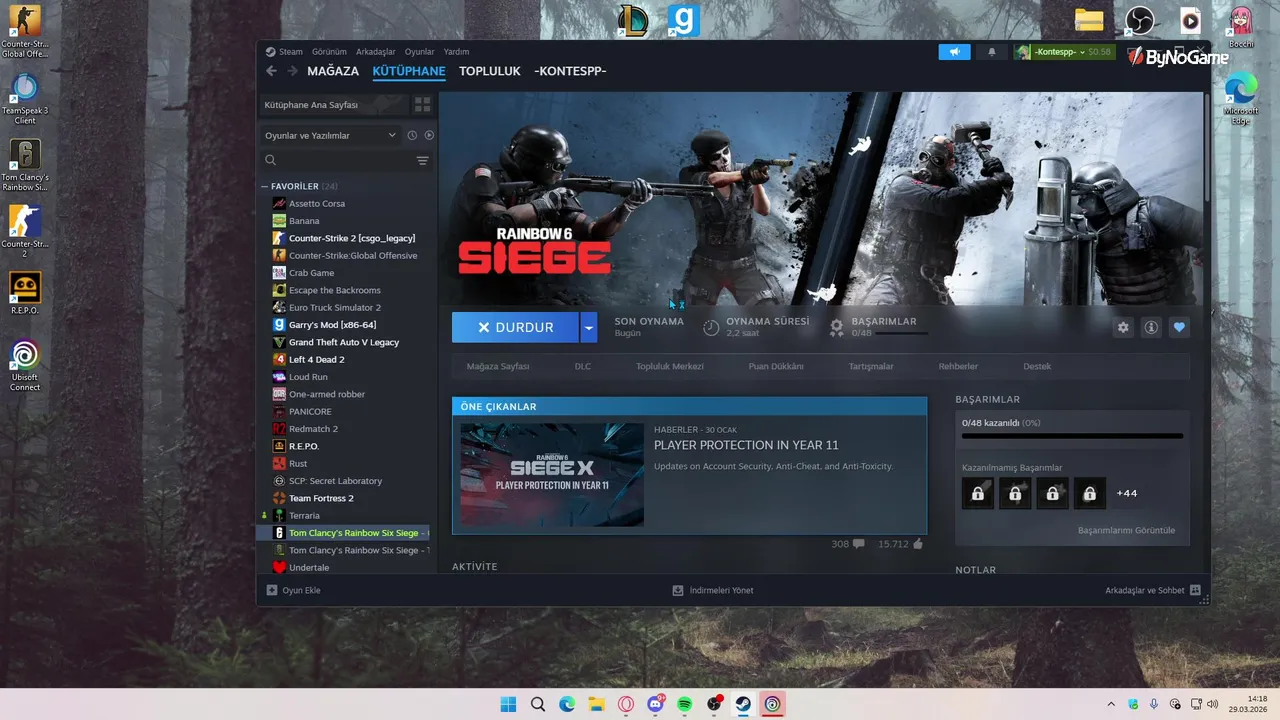Open Counter-Strike Global Offensive desktop shortcut
Viewport: 1280px width, 720px height.
pos(25,31)
